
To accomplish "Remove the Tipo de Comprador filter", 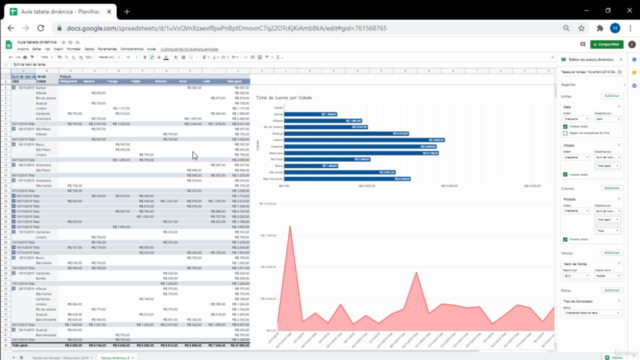I will click(x=619, y=301).
